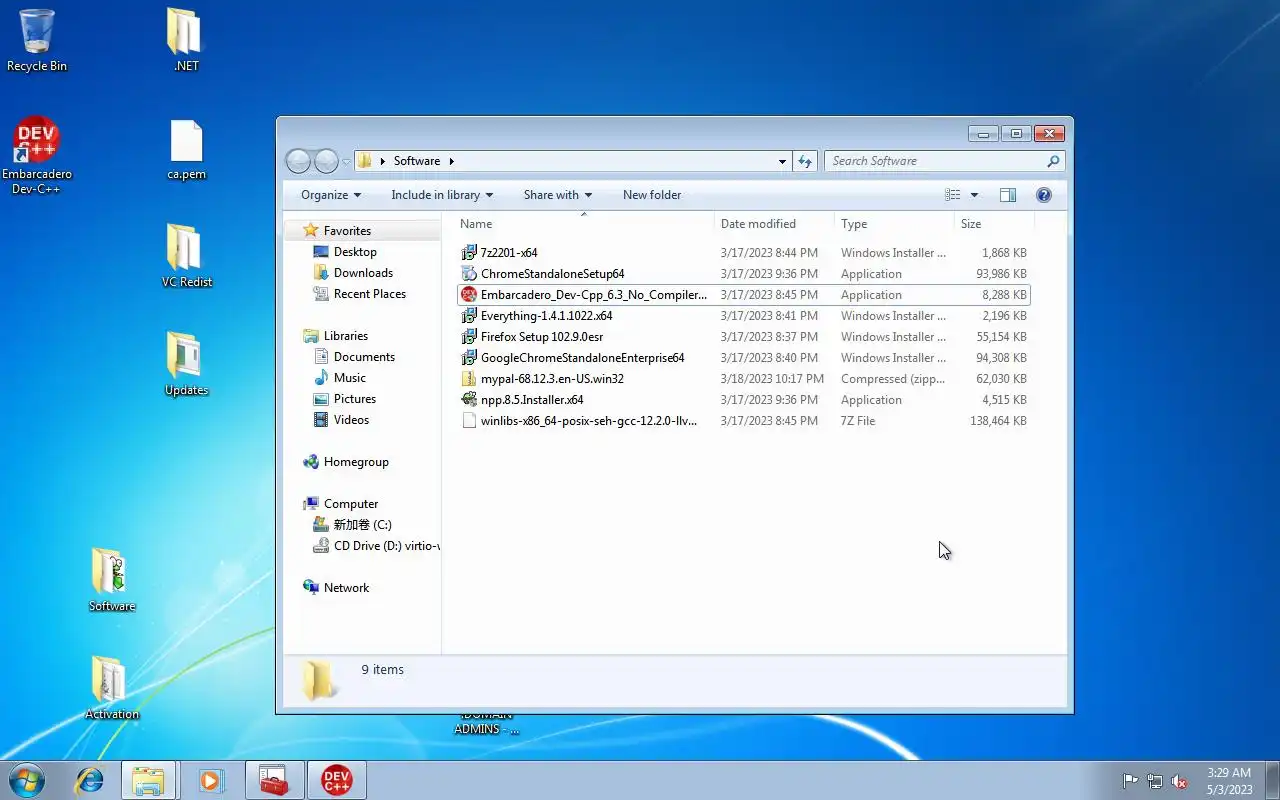Click the network tray icon

(1155, 781)
